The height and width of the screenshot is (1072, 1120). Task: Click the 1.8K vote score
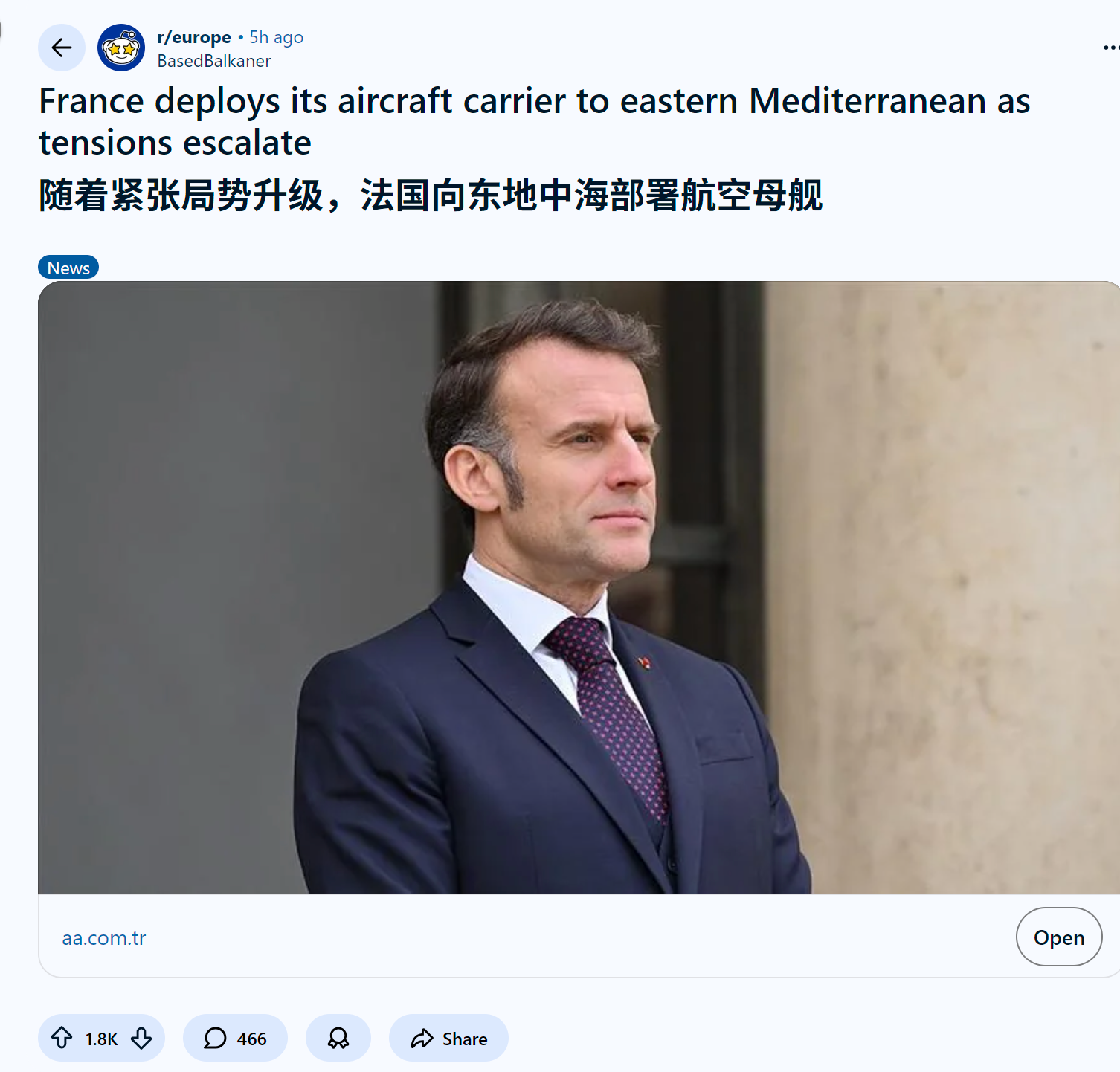(x=101, y=1039)
